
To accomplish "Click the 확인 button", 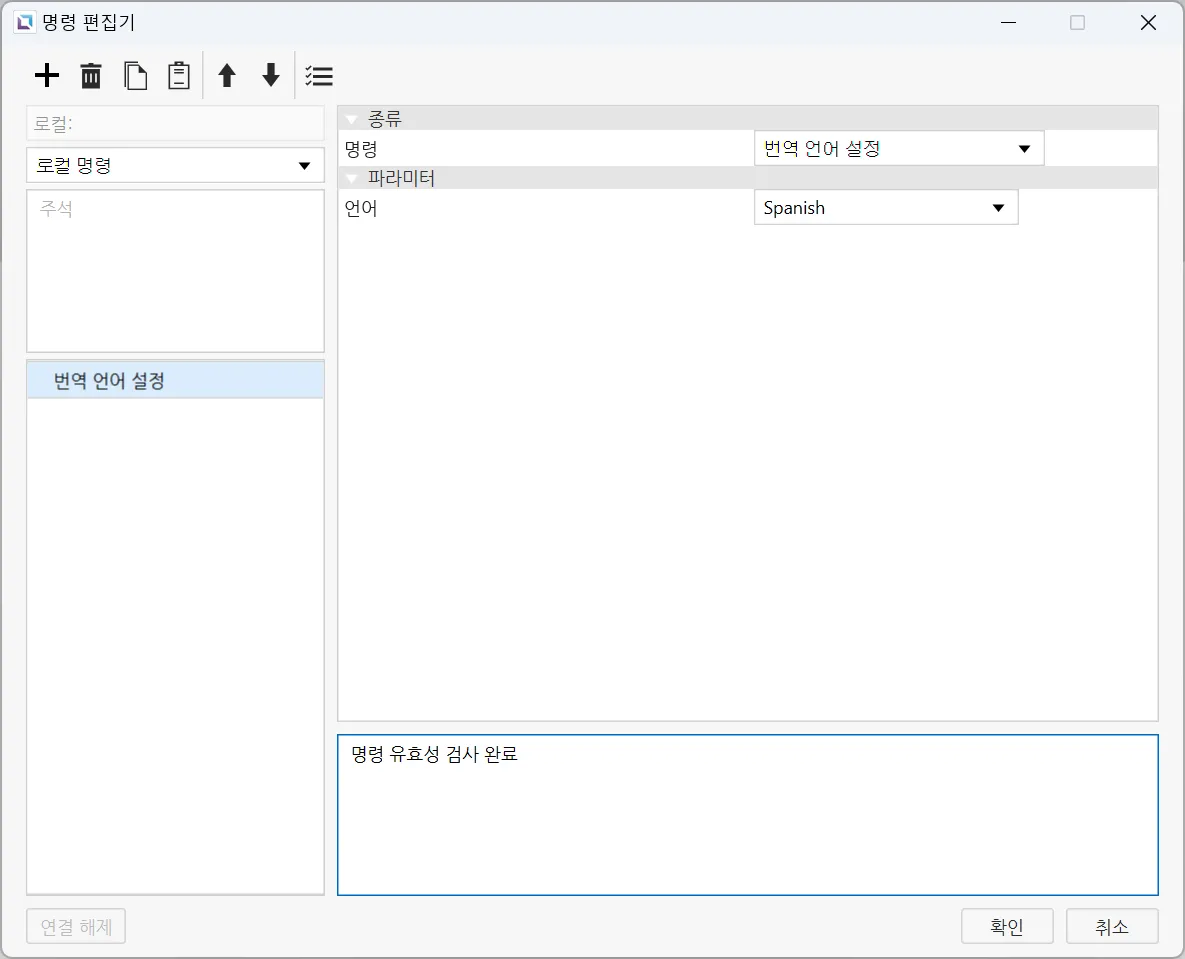I will pos(1007,927).
